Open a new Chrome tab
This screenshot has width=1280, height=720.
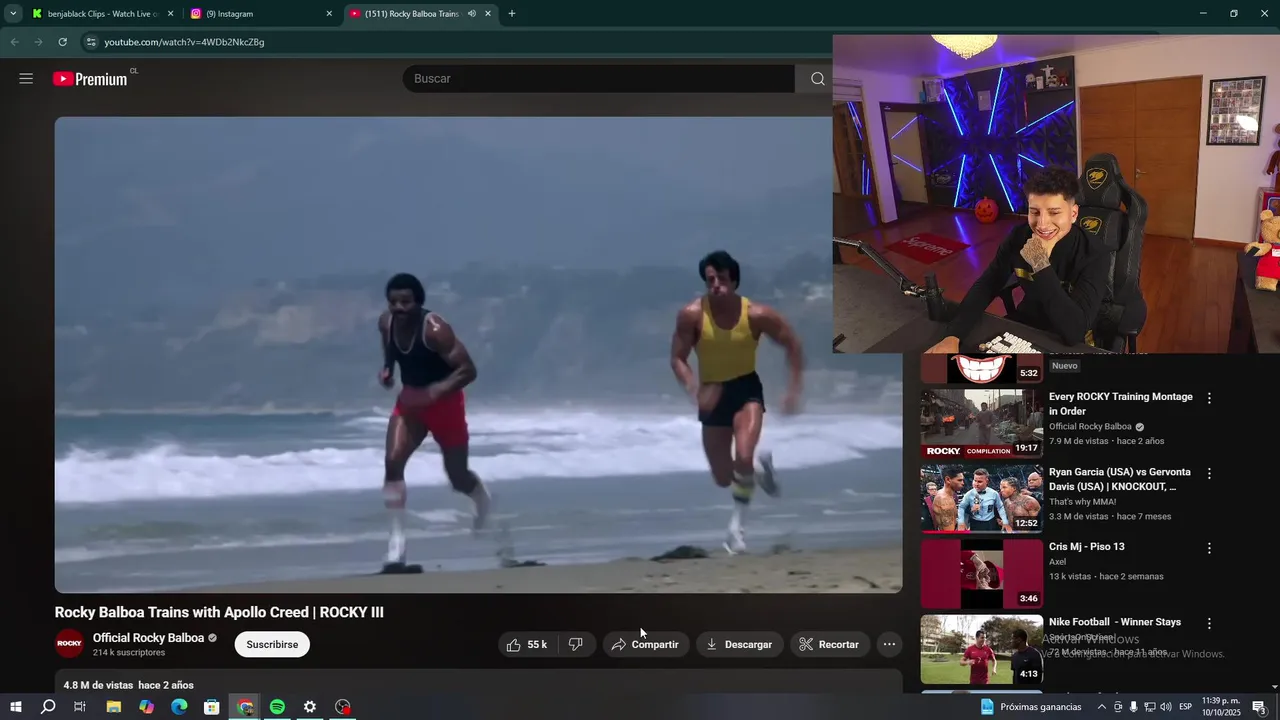(512, 14)
